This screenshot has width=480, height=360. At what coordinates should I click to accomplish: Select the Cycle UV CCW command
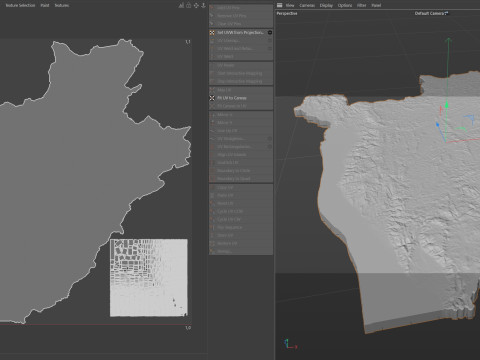[x=241, y=211]
